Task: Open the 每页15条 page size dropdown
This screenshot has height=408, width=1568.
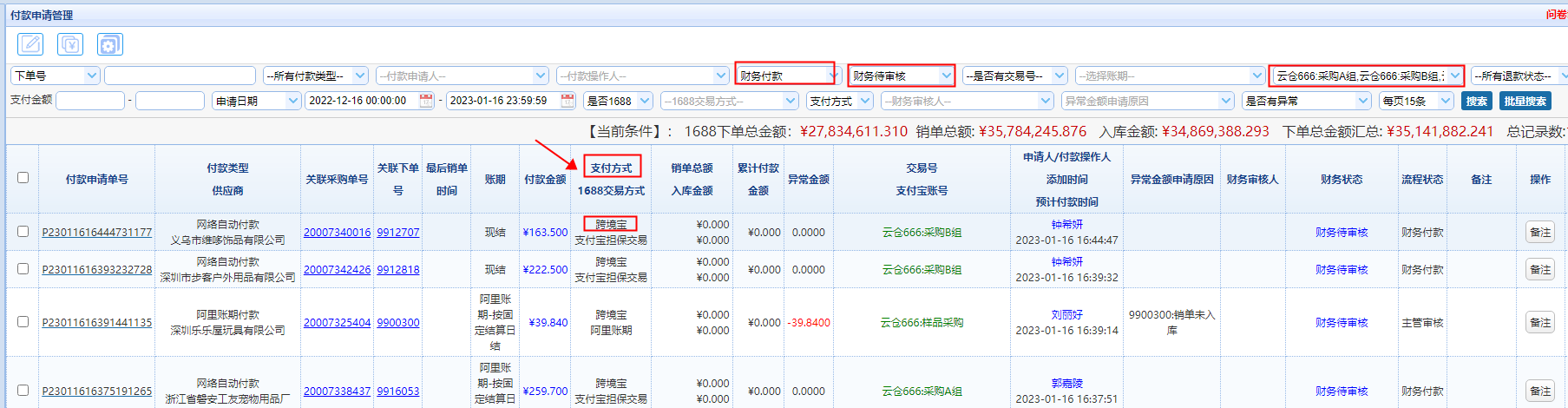Action: [1416, 101]
